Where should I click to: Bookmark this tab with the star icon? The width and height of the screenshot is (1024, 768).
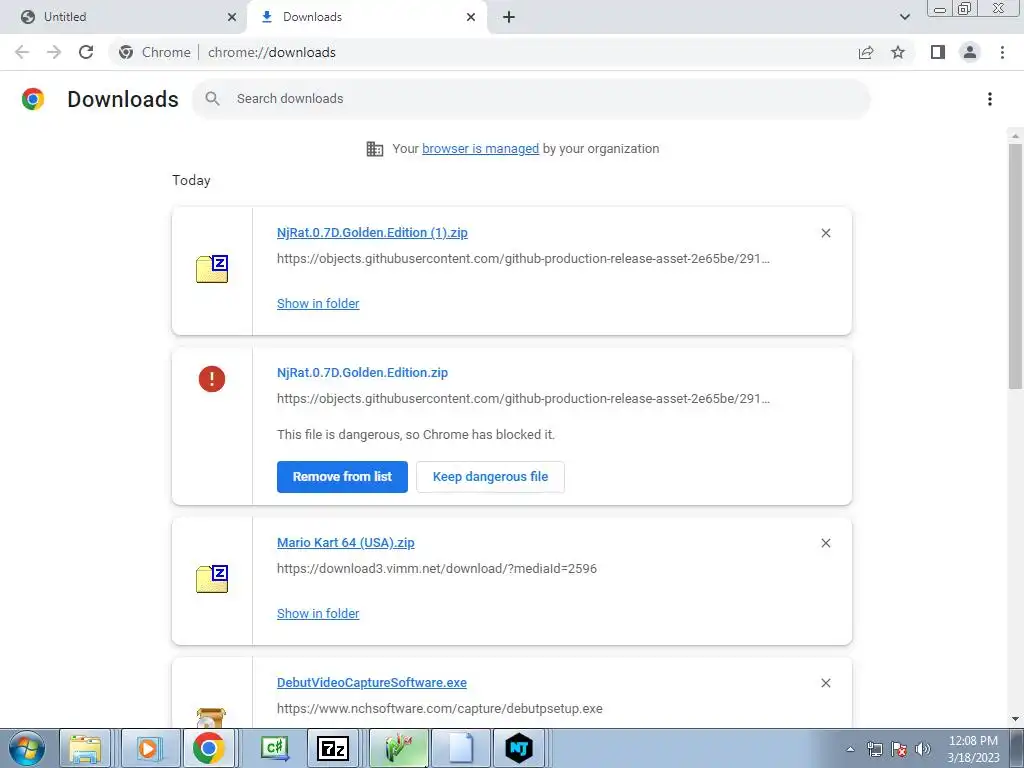click(898, 52)
